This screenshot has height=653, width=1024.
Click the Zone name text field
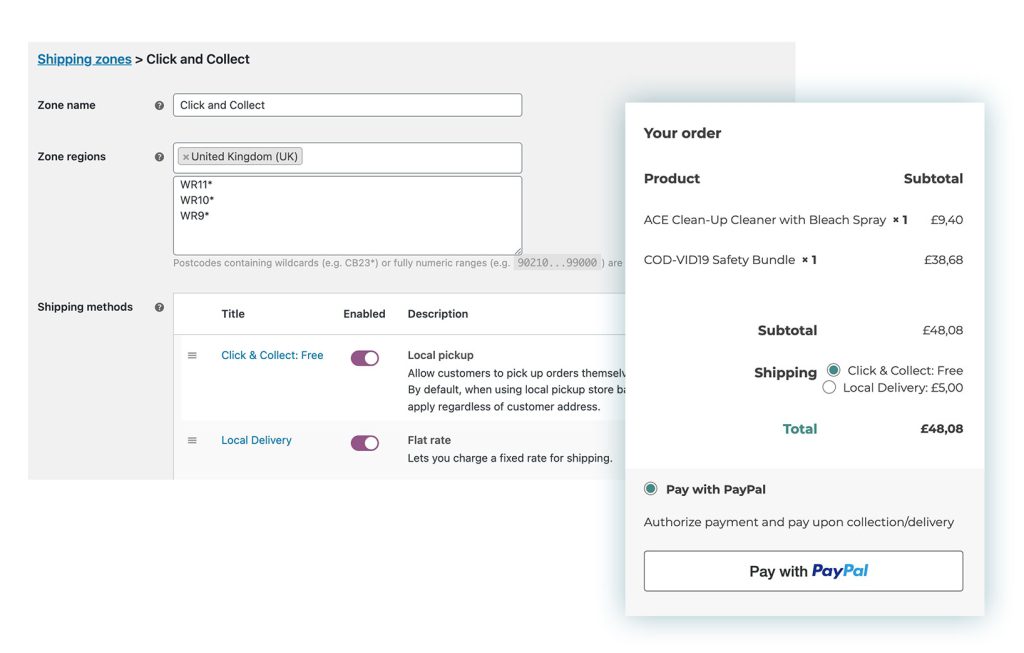(x=347, y=104)
